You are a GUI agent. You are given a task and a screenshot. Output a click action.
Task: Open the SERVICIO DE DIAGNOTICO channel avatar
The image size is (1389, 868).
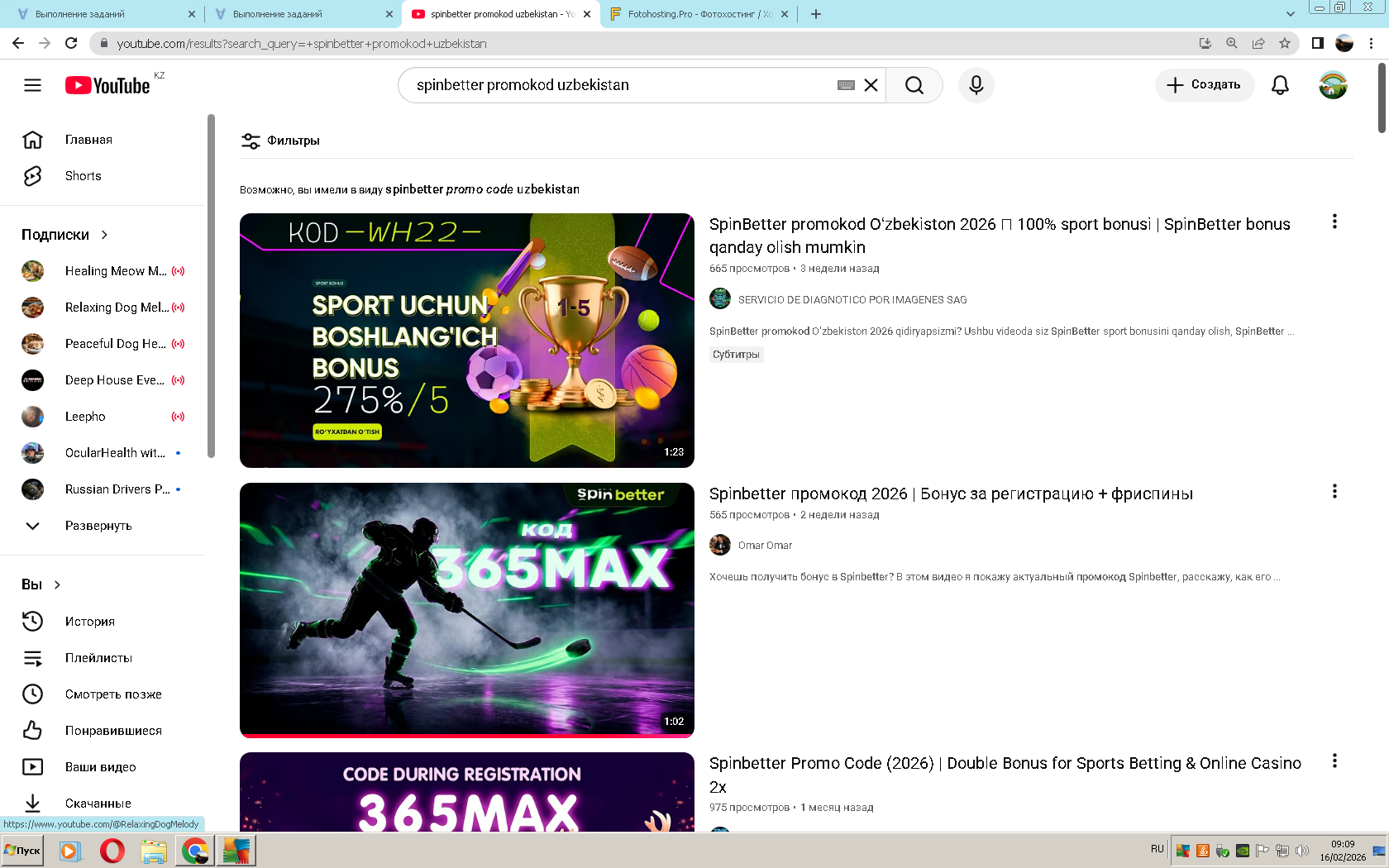[x=720, y=298]
